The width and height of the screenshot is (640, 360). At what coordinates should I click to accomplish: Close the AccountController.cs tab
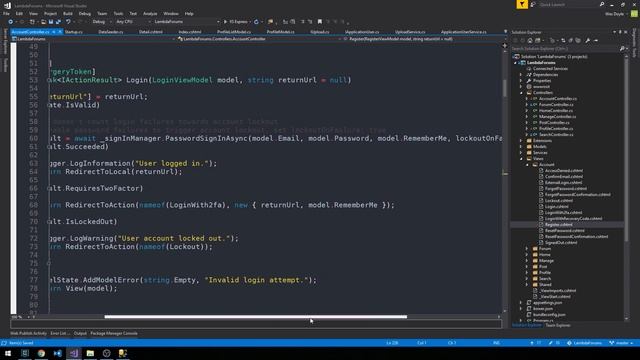(x=60, y=32)
